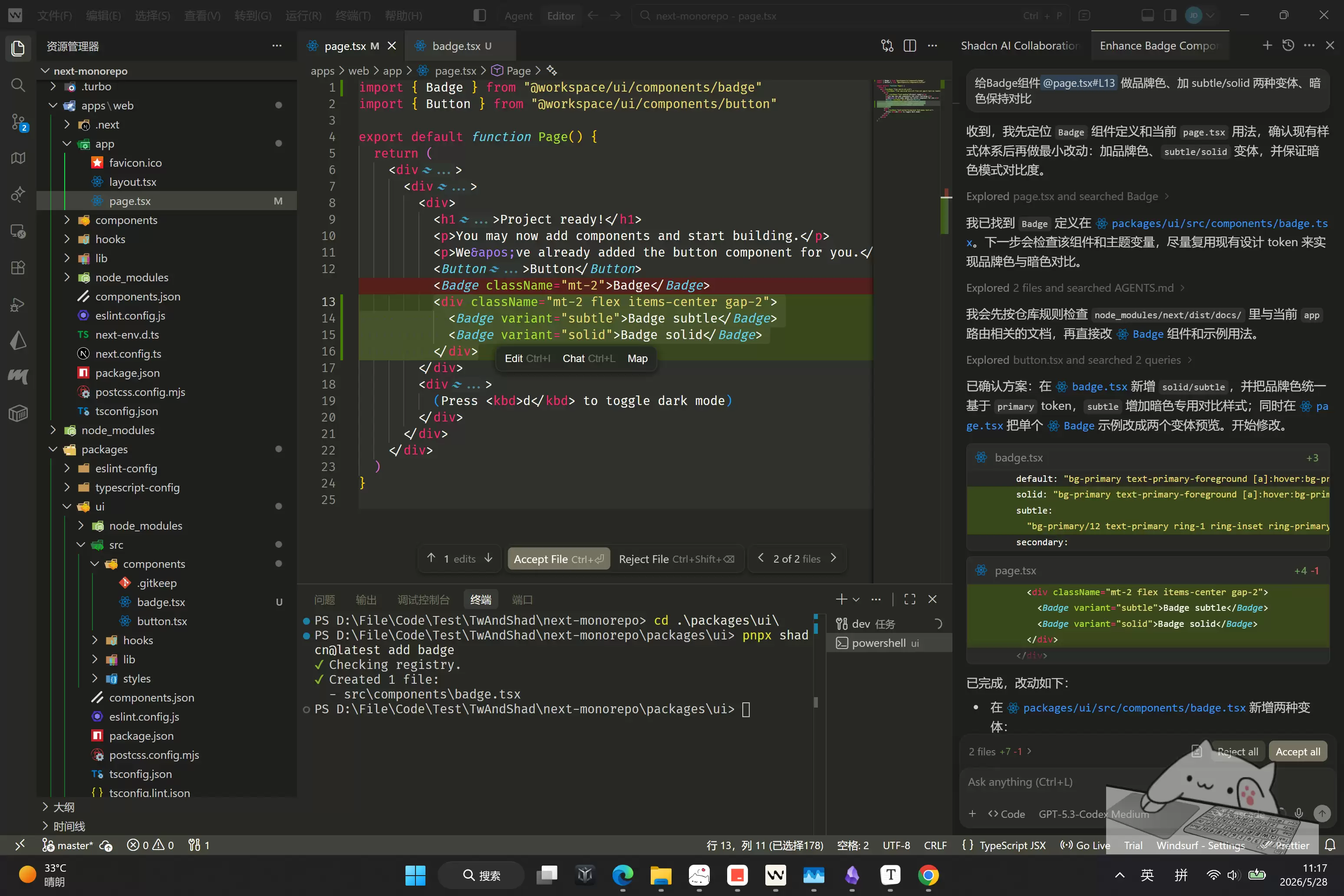Maximize the terminal panel size

(910, 599)
